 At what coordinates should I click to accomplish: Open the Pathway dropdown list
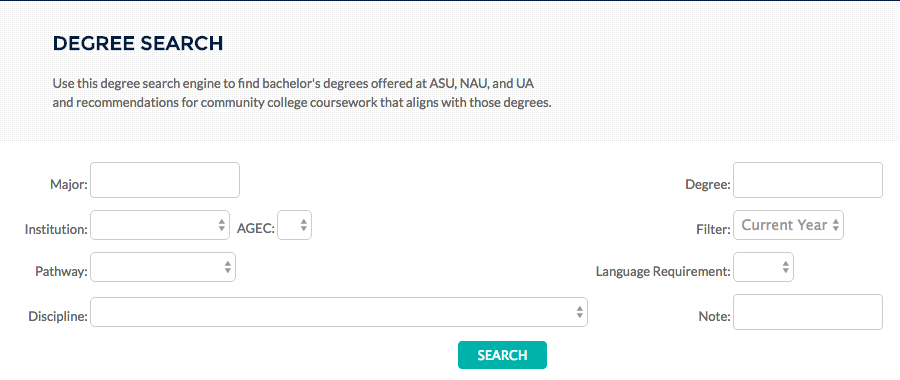(163, 267)
